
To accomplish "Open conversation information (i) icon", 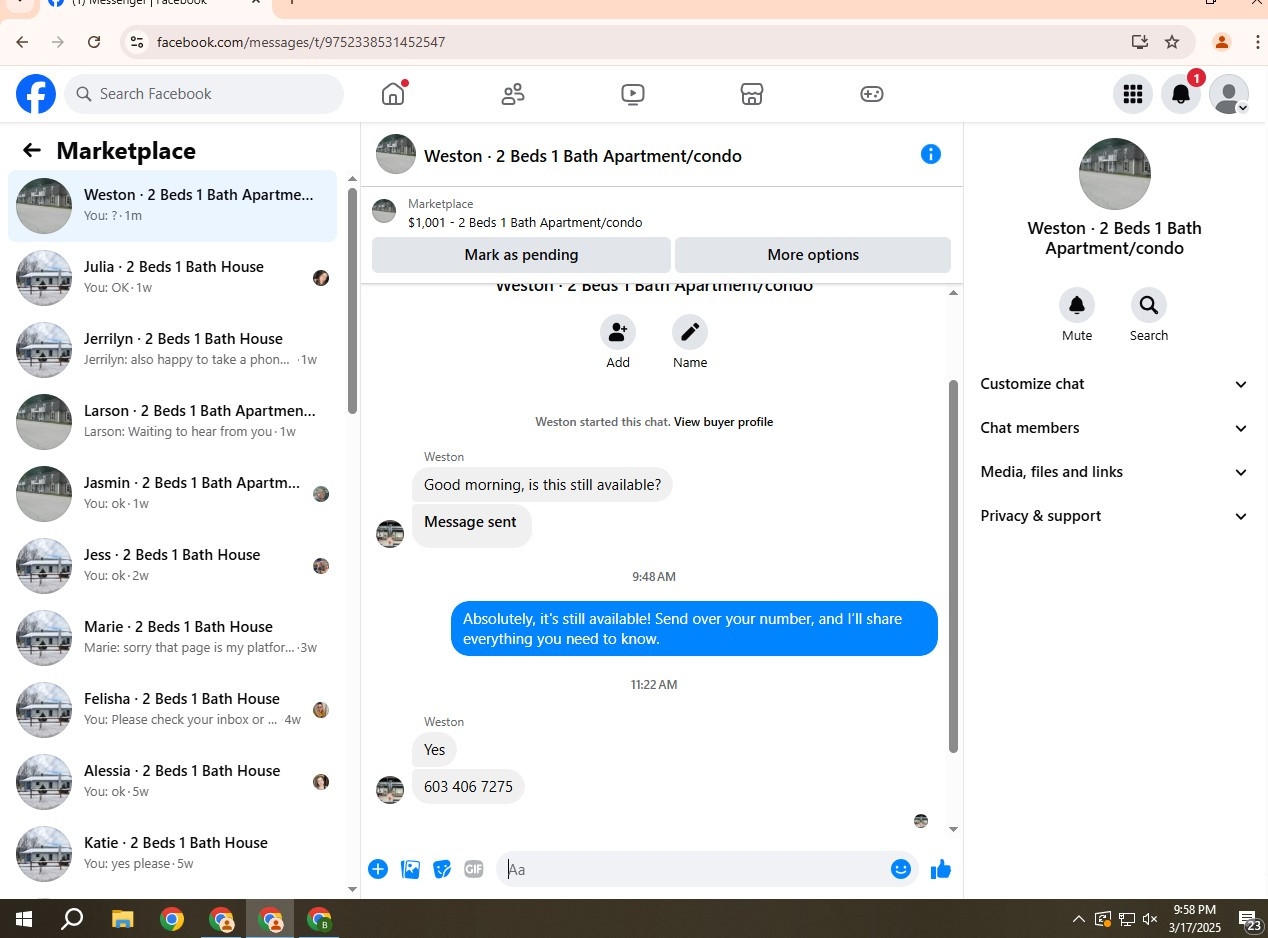I will tap(931, 154).
